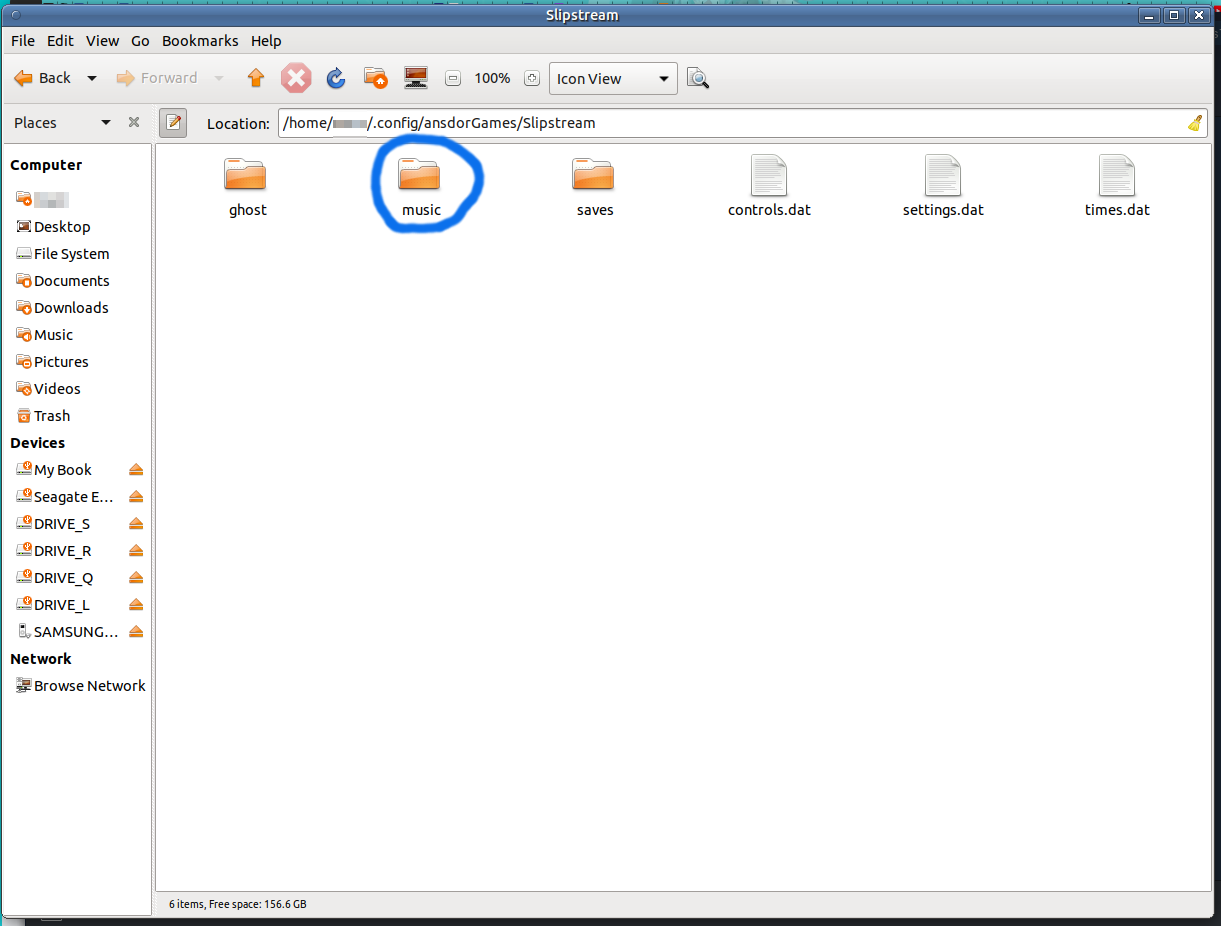
Task: Select the music folder icon
Action: click(x=420, y=175)
